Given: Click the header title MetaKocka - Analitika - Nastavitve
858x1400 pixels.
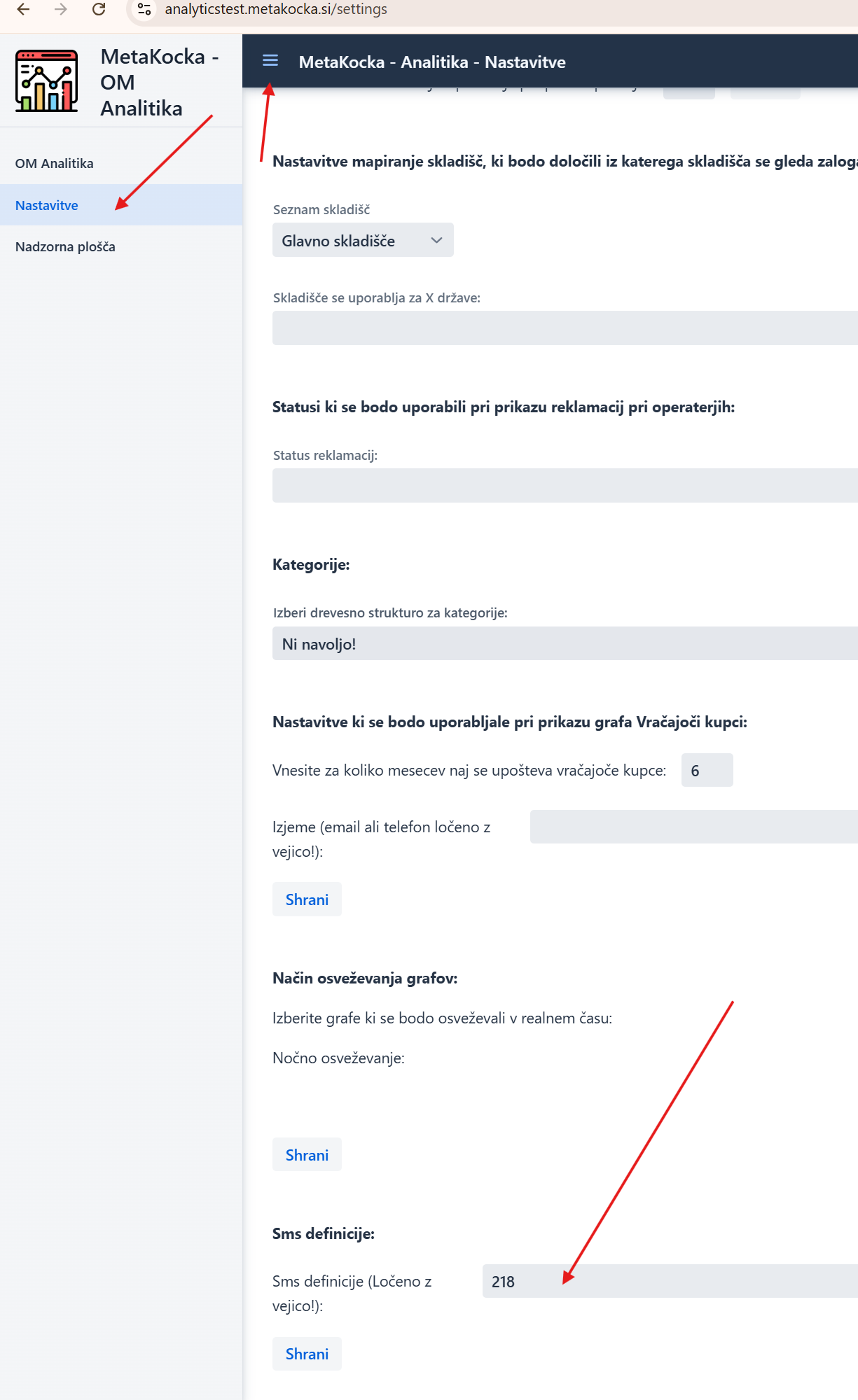Looking at the screenshot, I should point(432,62).
